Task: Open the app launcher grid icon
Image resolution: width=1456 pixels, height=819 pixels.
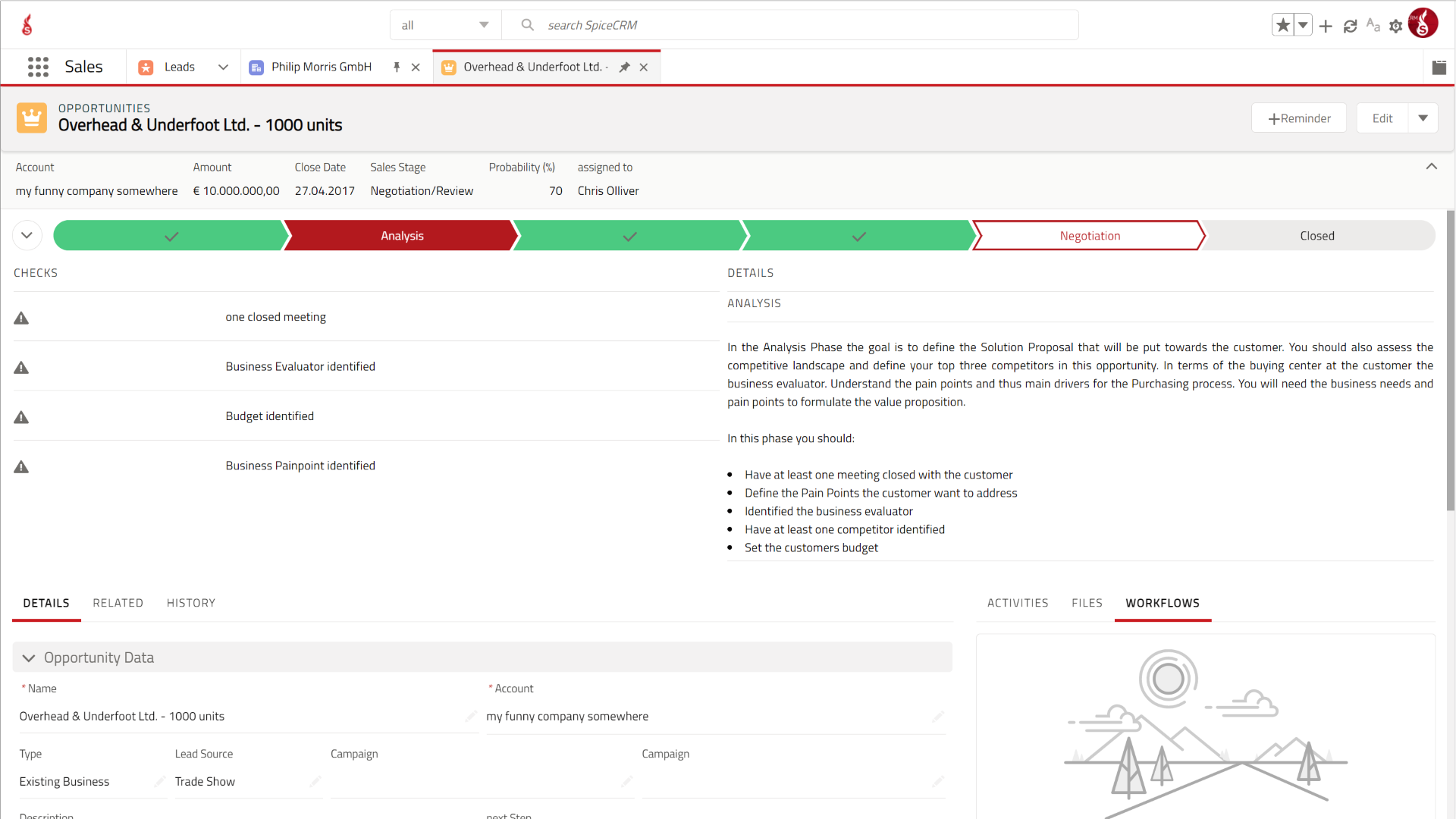Action: pyautogui.click(x=38, y=67)
